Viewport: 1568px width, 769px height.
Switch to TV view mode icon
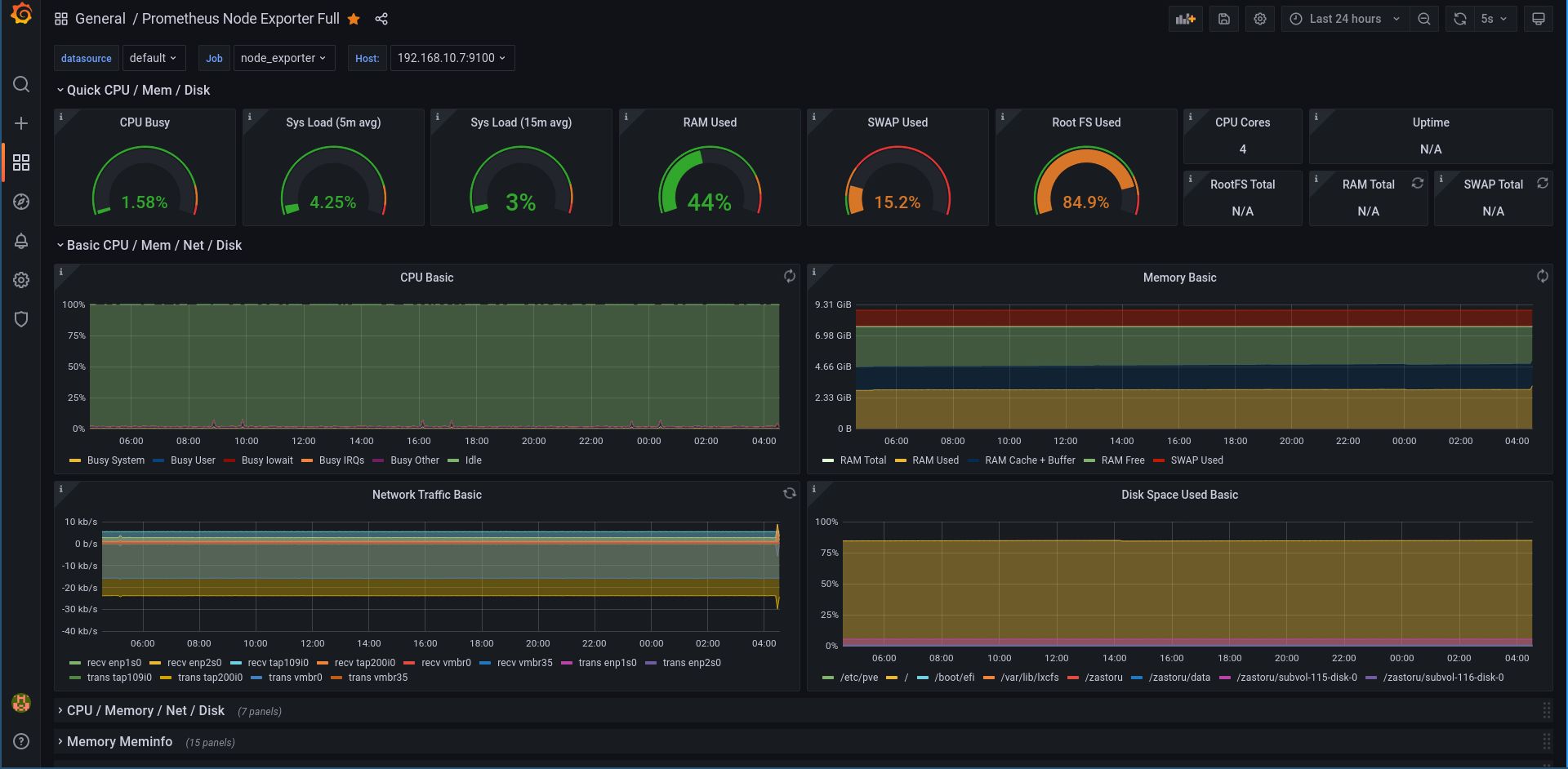point(1538,19)
